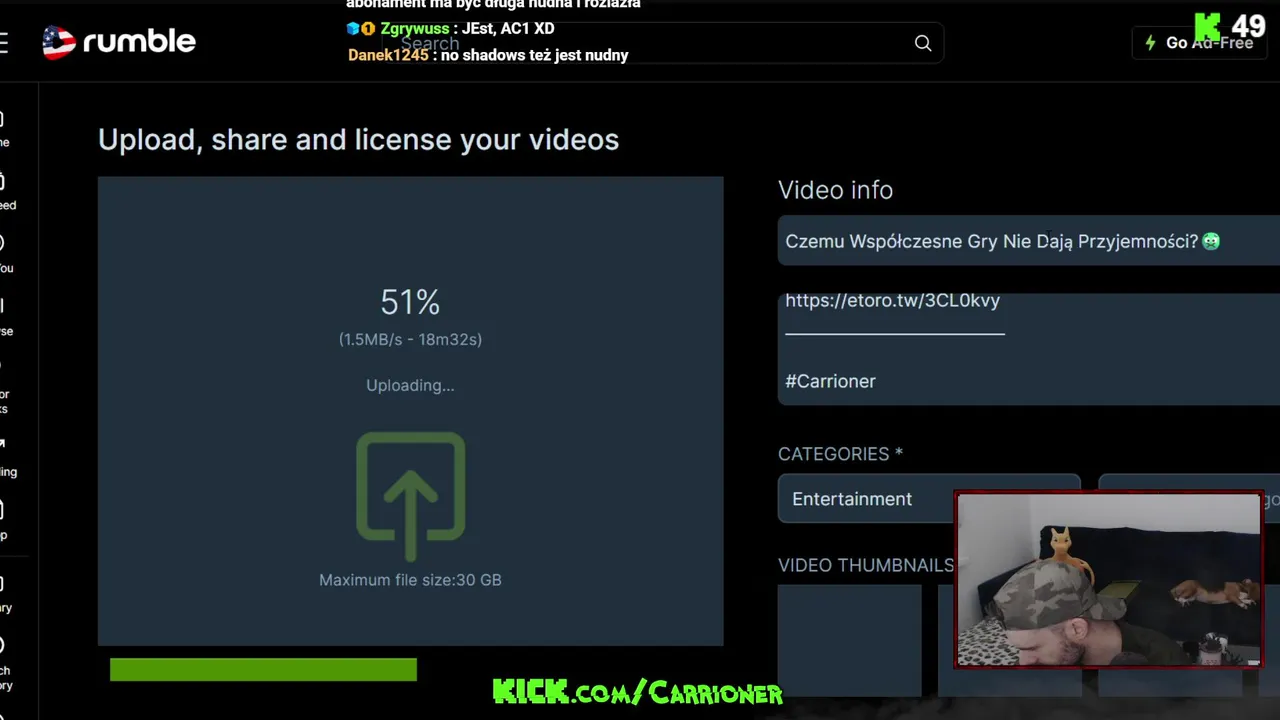Click the 'Uploading...' status text

click(410, 385)
